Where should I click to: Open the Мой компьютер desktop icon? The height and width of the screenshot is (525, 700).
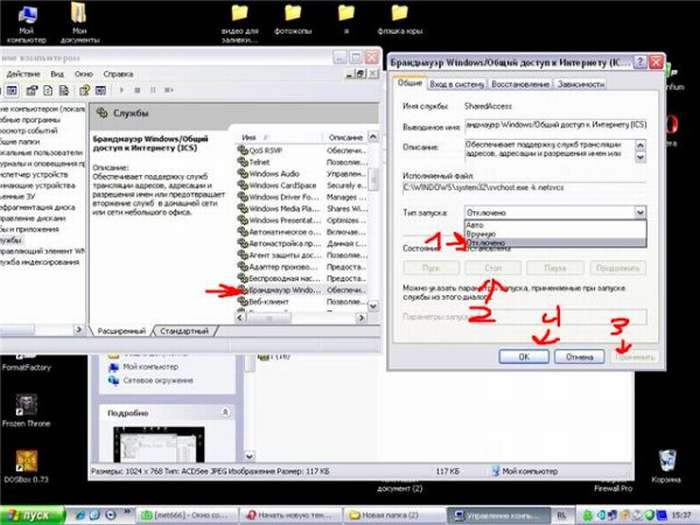pyautogui.click(x=27, y=25)
